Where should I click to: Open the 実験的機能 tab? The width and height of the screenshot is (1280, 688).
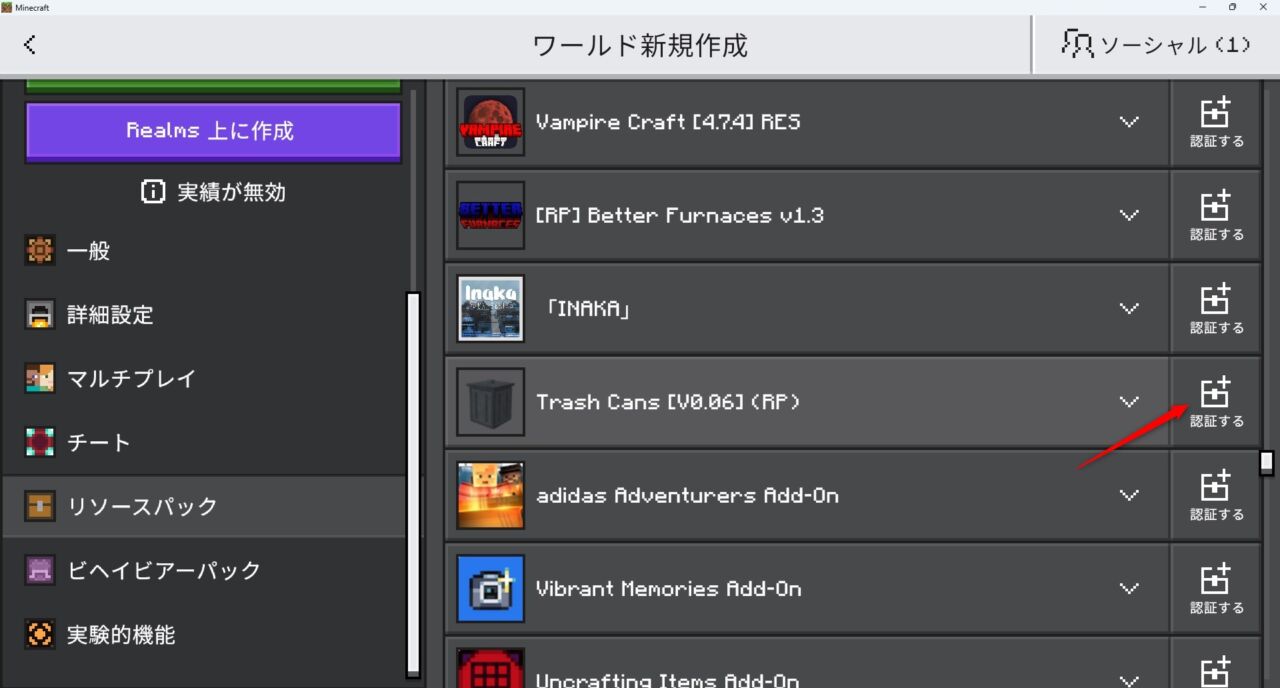point(204,635)
